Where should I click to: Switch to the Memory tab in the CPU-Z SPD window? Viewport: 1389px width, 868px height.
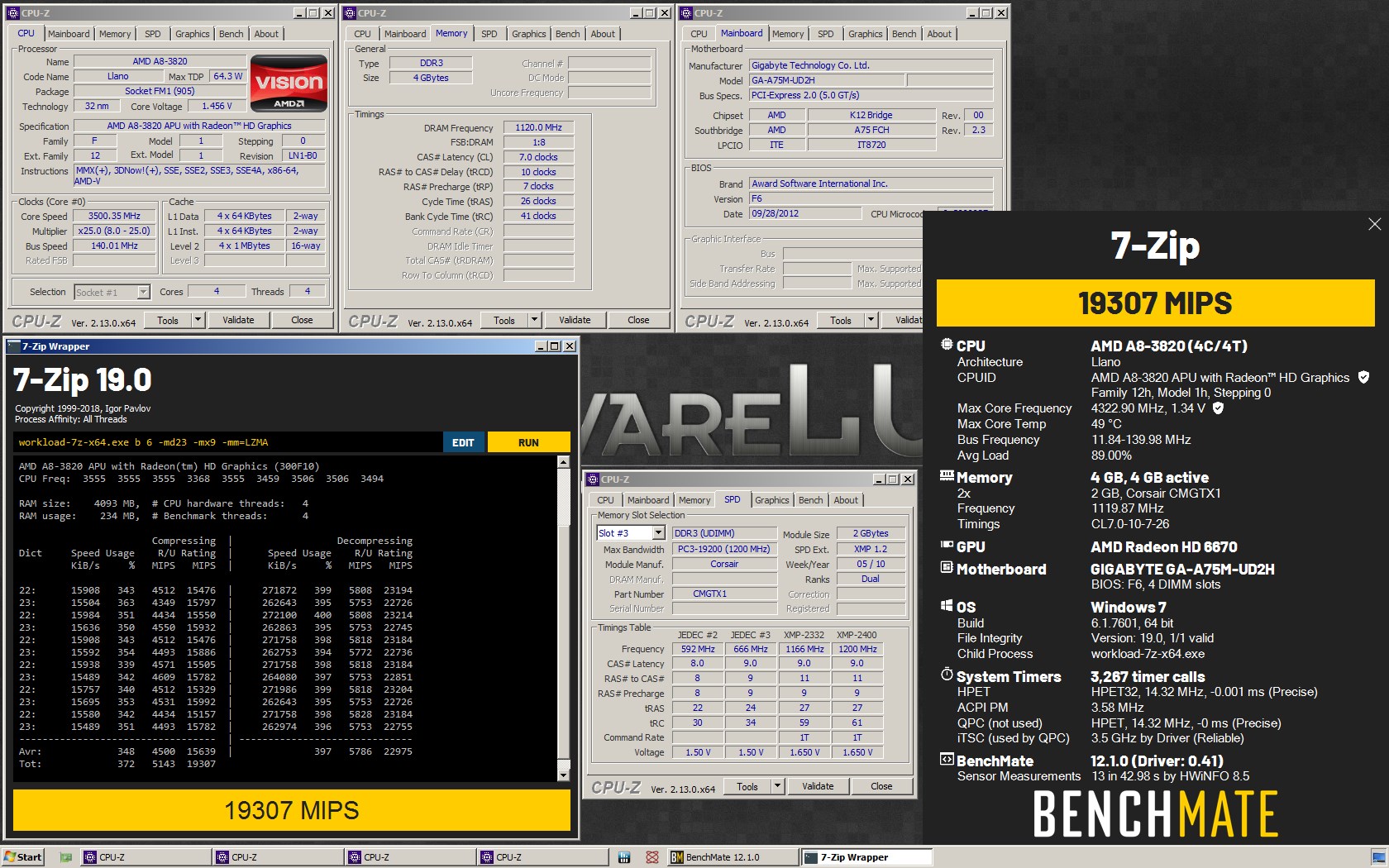click(694, 500)
